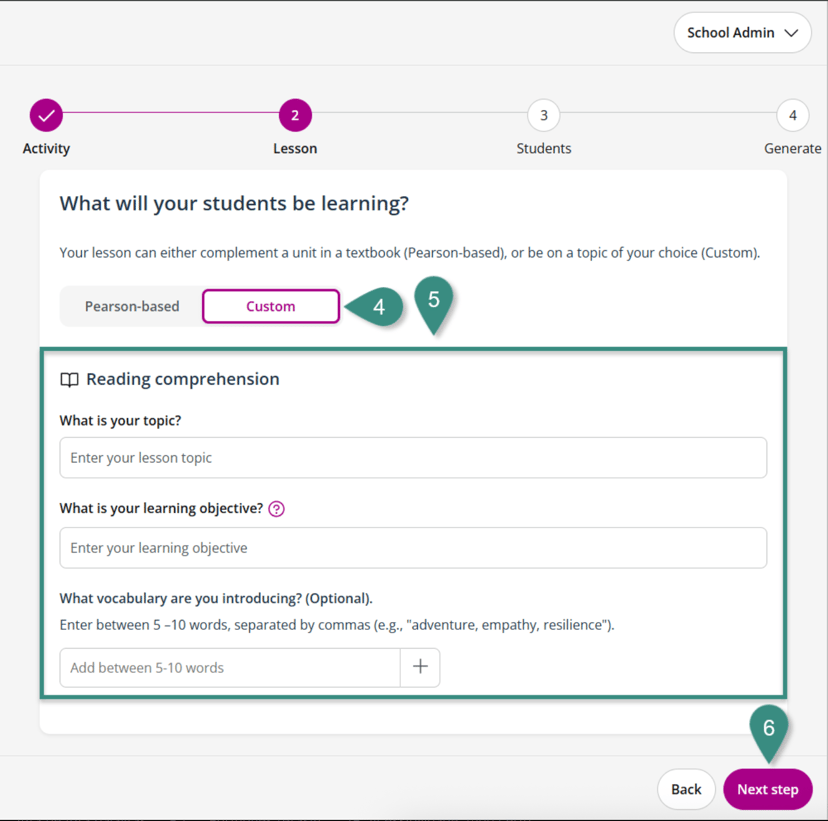Click the Reading comprehension book icon
This screenshot has width=828, height=821.
[69, 380]
